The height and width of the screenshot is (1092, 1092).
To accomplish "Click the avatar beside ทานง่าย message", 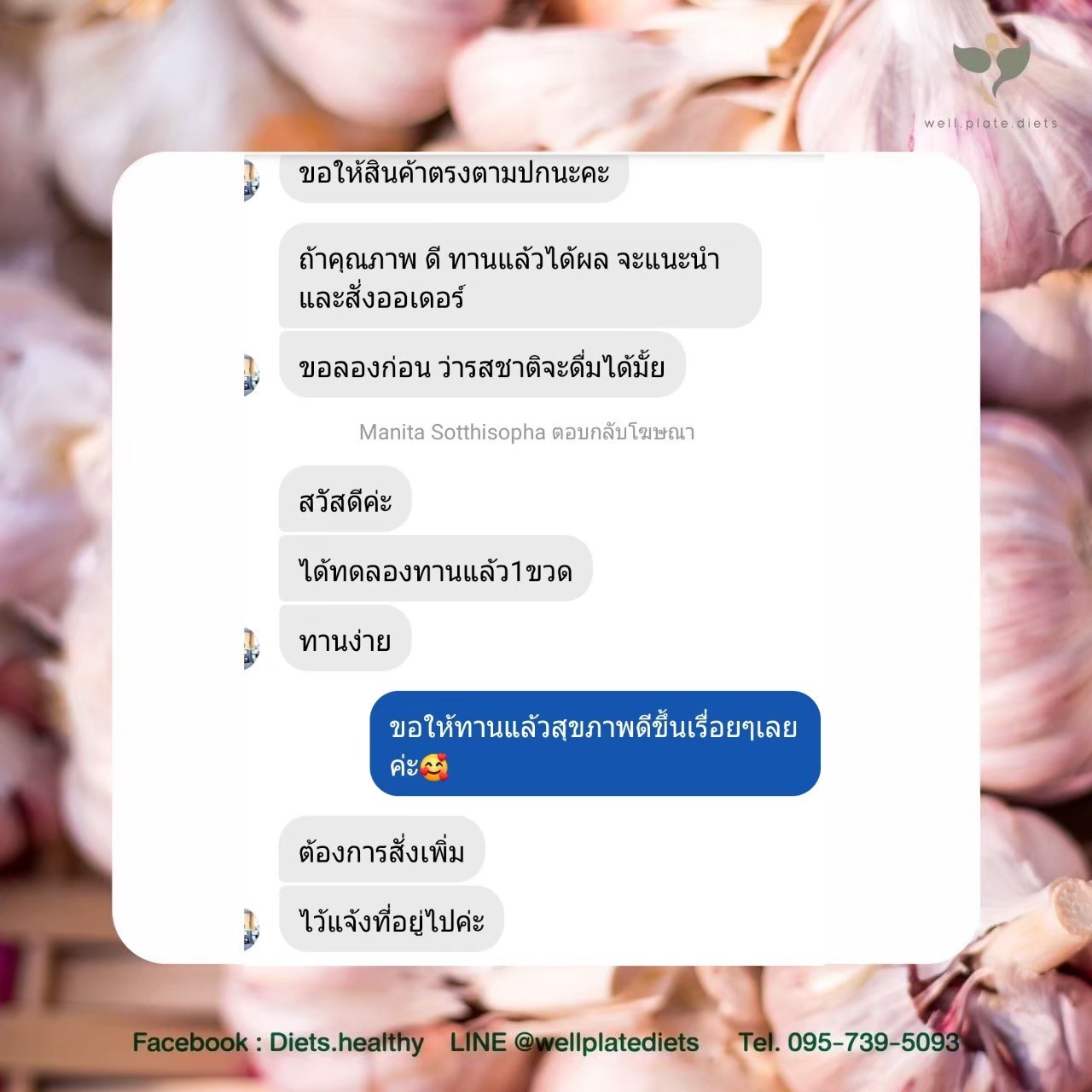I will pyautogui.click(x=252, y=648).
